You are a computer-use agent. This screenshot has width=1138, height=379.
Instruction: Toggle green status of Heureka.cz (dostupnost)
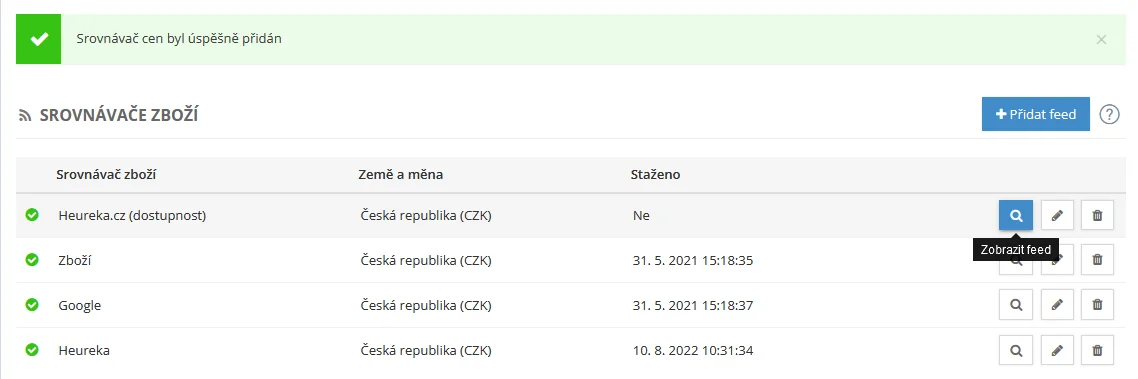coord(32,215)
